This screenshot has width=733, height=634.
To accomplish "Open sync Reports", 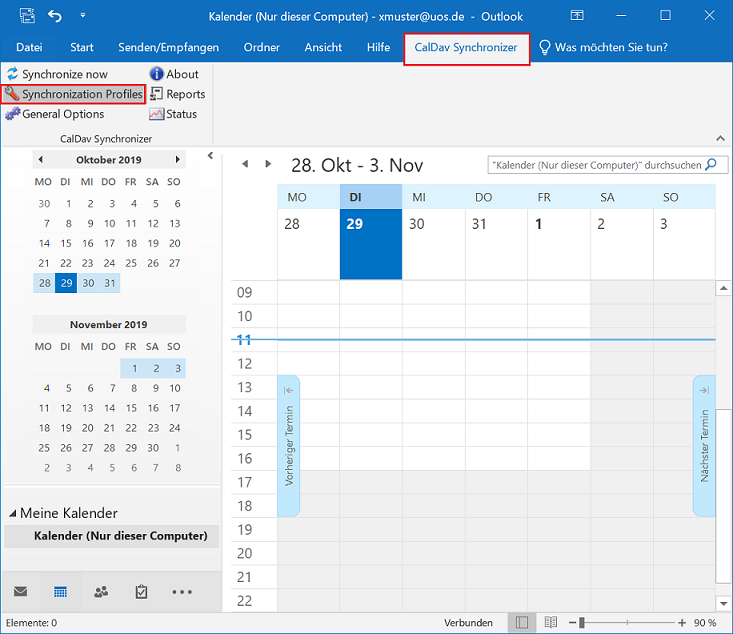I will [x=177, y=94].
